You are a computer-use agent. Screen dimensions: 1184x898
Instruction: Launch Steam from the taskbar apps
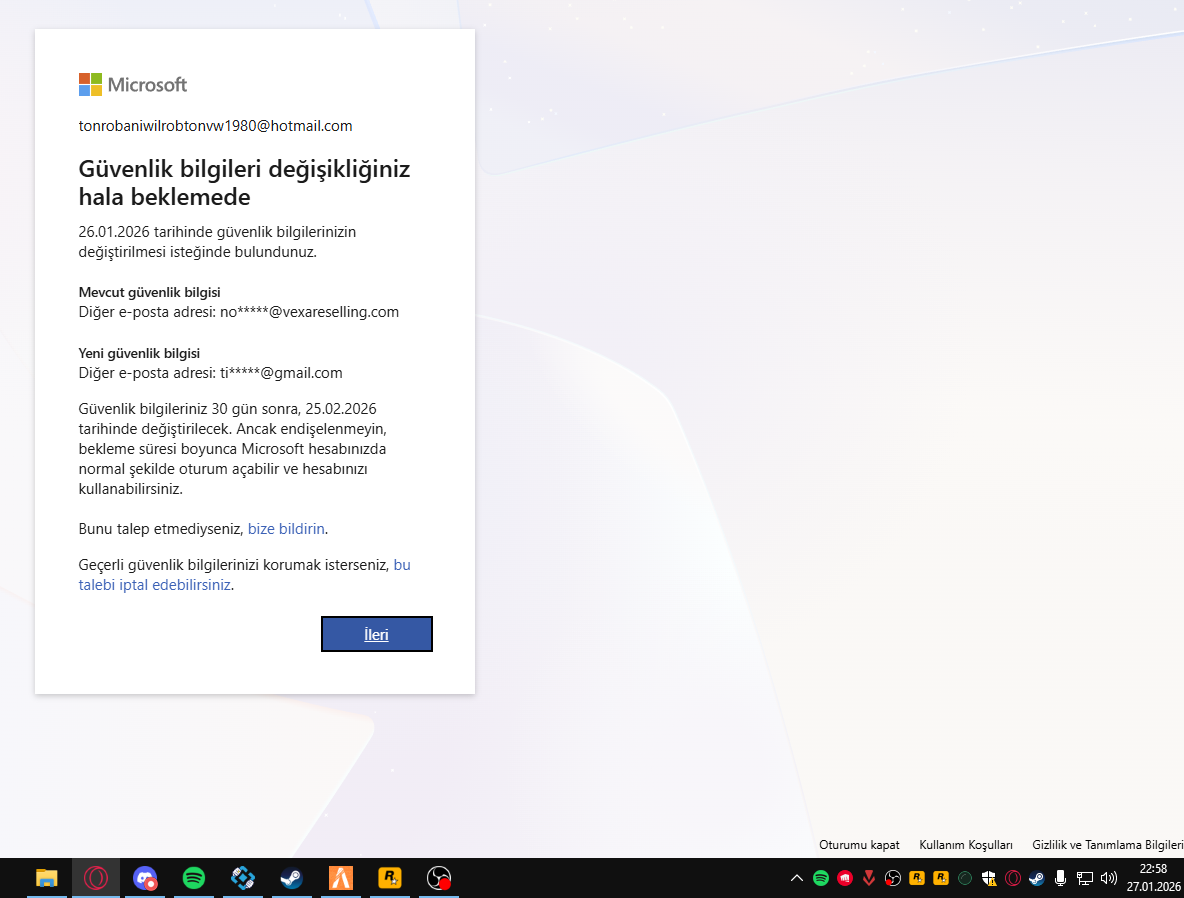pyautogui.click(x=291, y=878)
